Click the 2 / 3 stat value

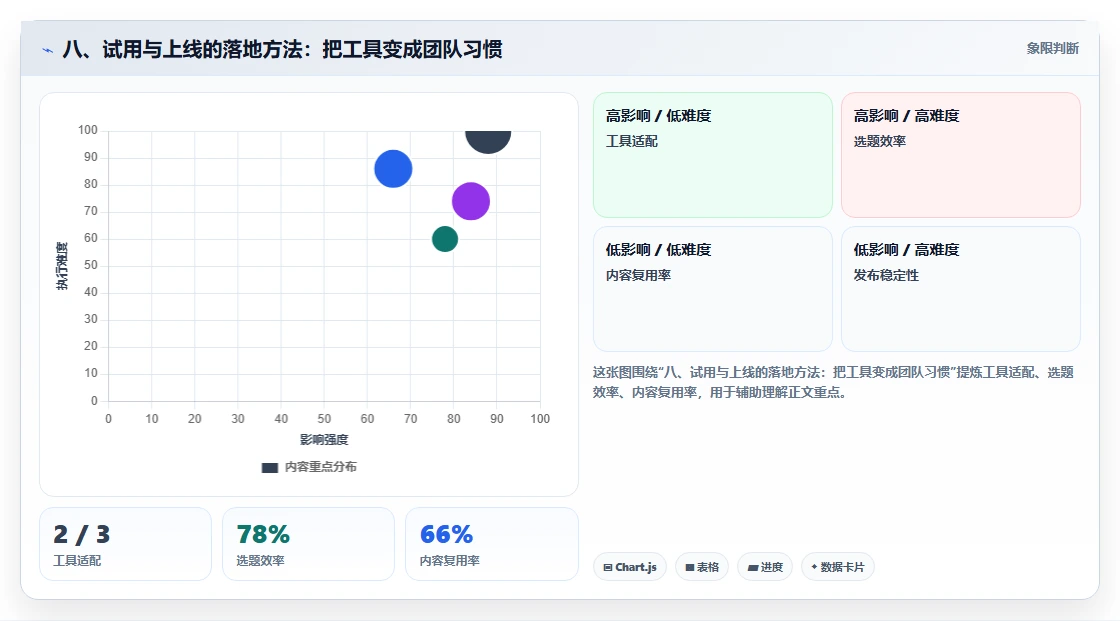click(x=81, y=535)
